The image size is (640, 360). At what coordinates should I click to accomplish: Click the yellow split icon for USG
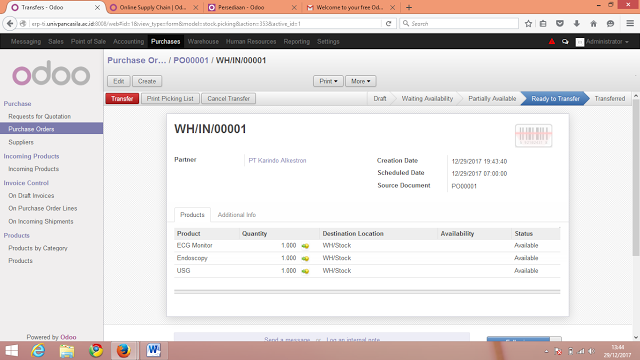[305, 271]
